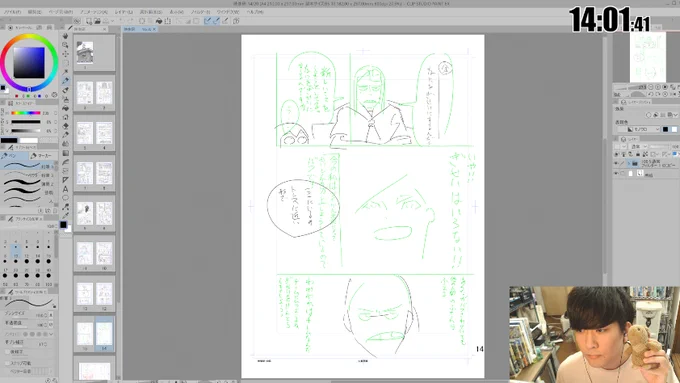This screenshot has height=383, width=680.
Task: Click the layer opacity slider
Action: pos(659,147)
